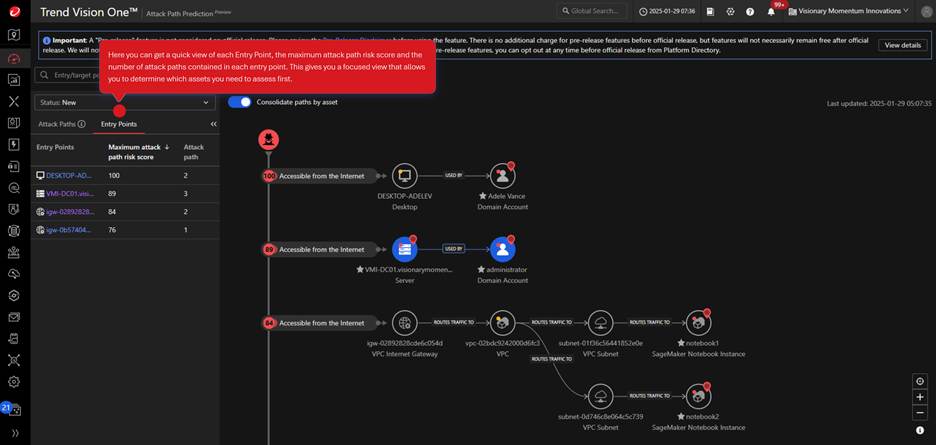Open the hexagon icon in sidebar
Screen dimensions: 936x445
pyautogui.click(x=14, y=295)
